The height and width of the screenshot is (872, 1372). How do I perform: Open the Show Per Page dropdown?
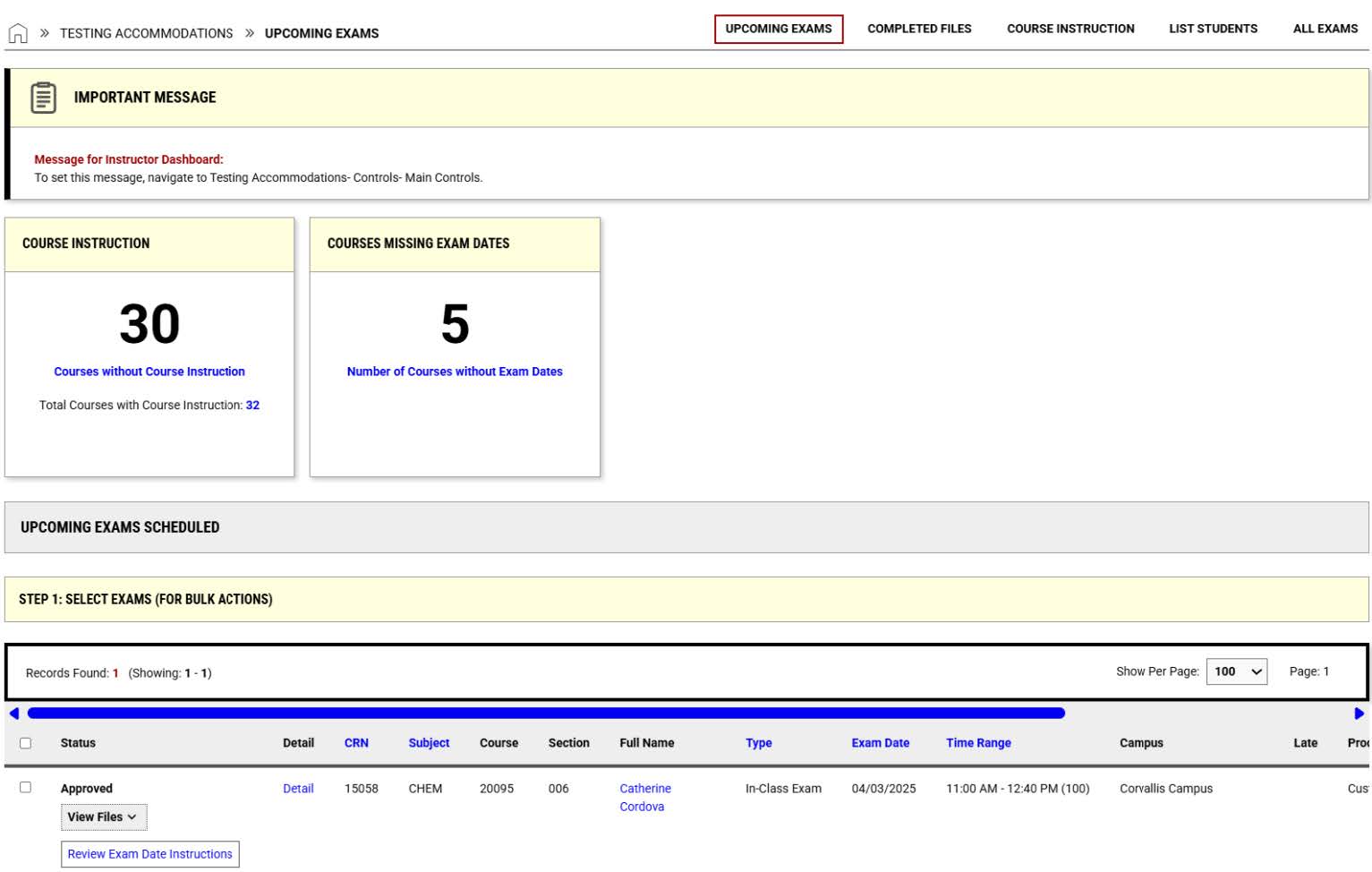pos(1237,671)
